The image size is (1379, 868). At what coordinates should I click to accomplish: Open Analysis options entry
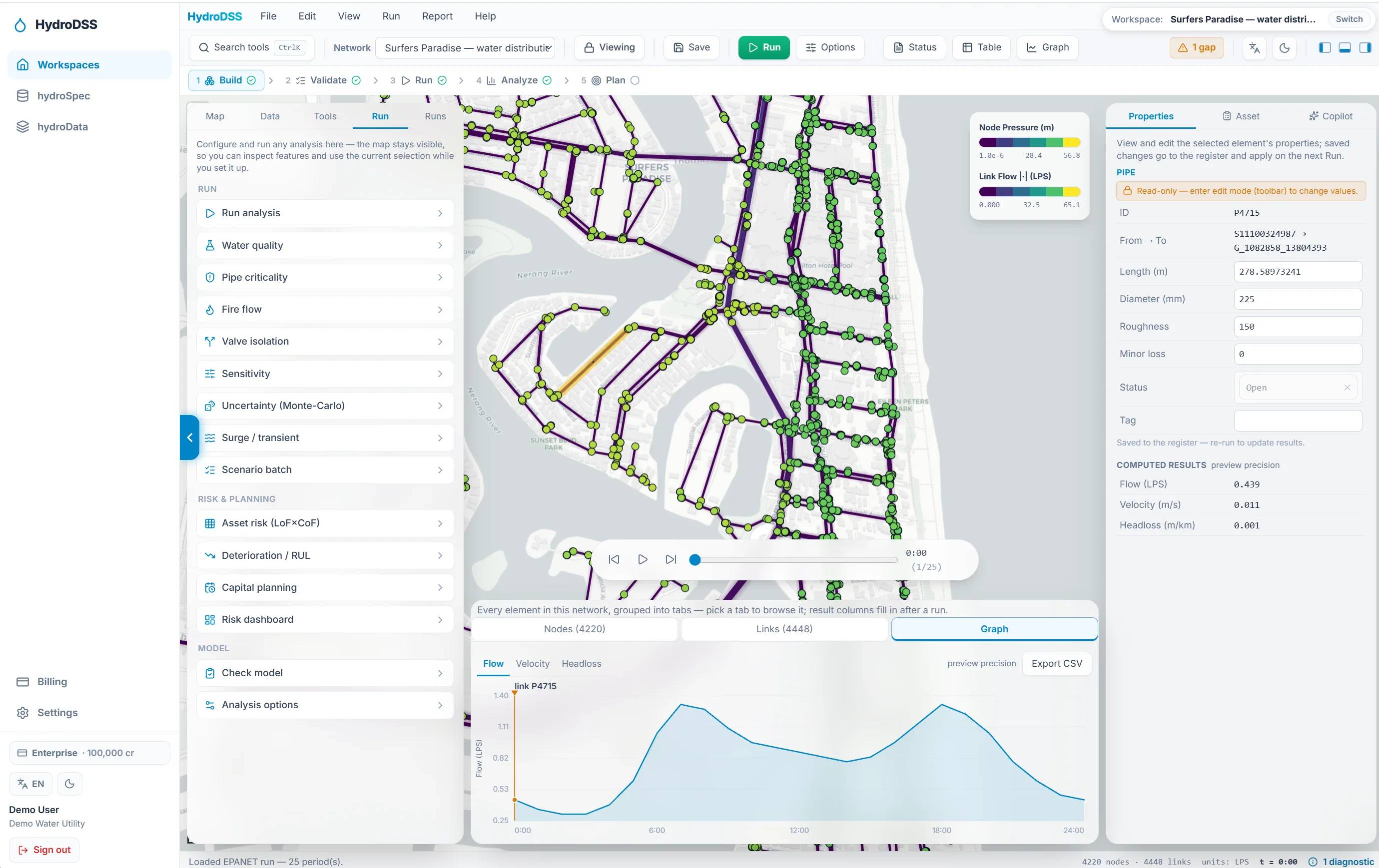click(x=325, y=705)
